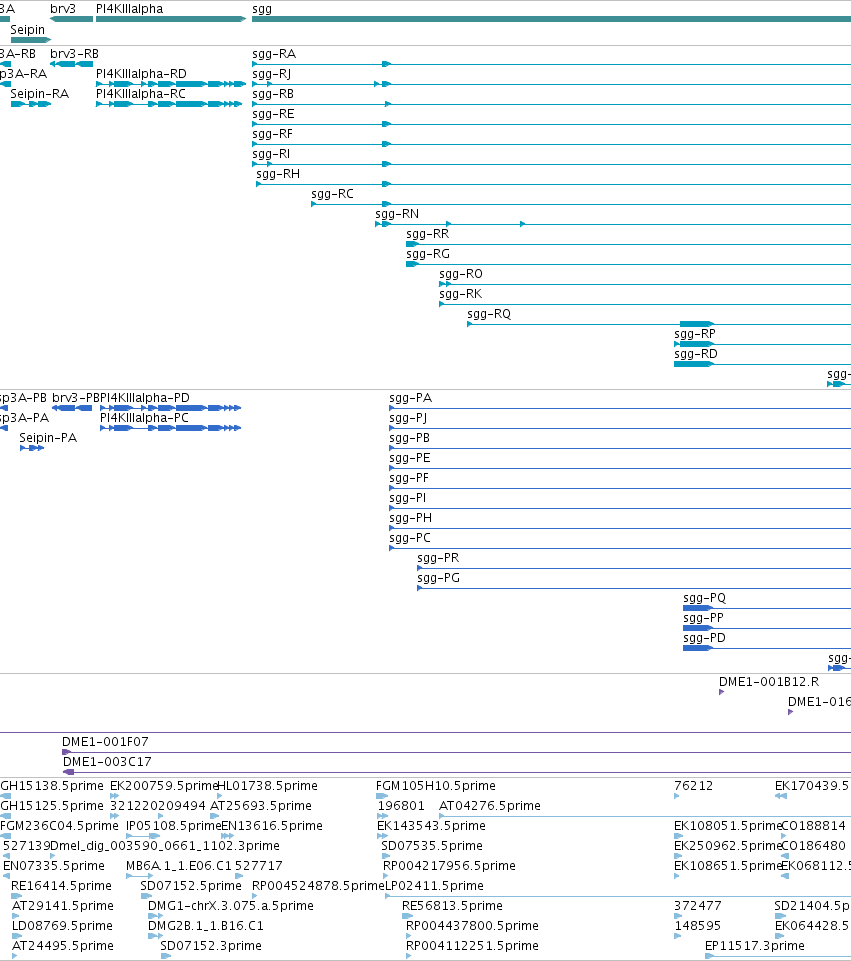This screenshot has width=851, height=961.
Task: Select the SD07152.3prime EST label
Action: (x=211, y=946)
